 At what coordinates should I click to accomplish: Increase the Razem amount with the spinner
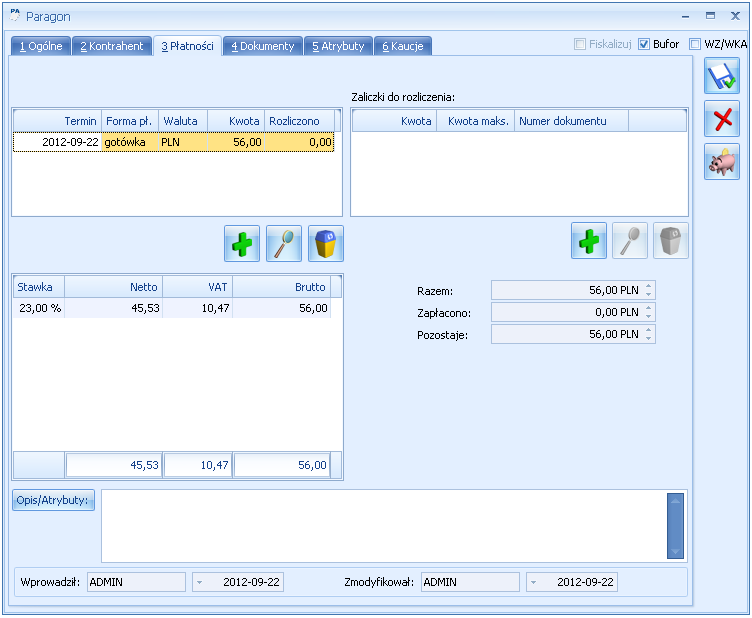(648, 286)
